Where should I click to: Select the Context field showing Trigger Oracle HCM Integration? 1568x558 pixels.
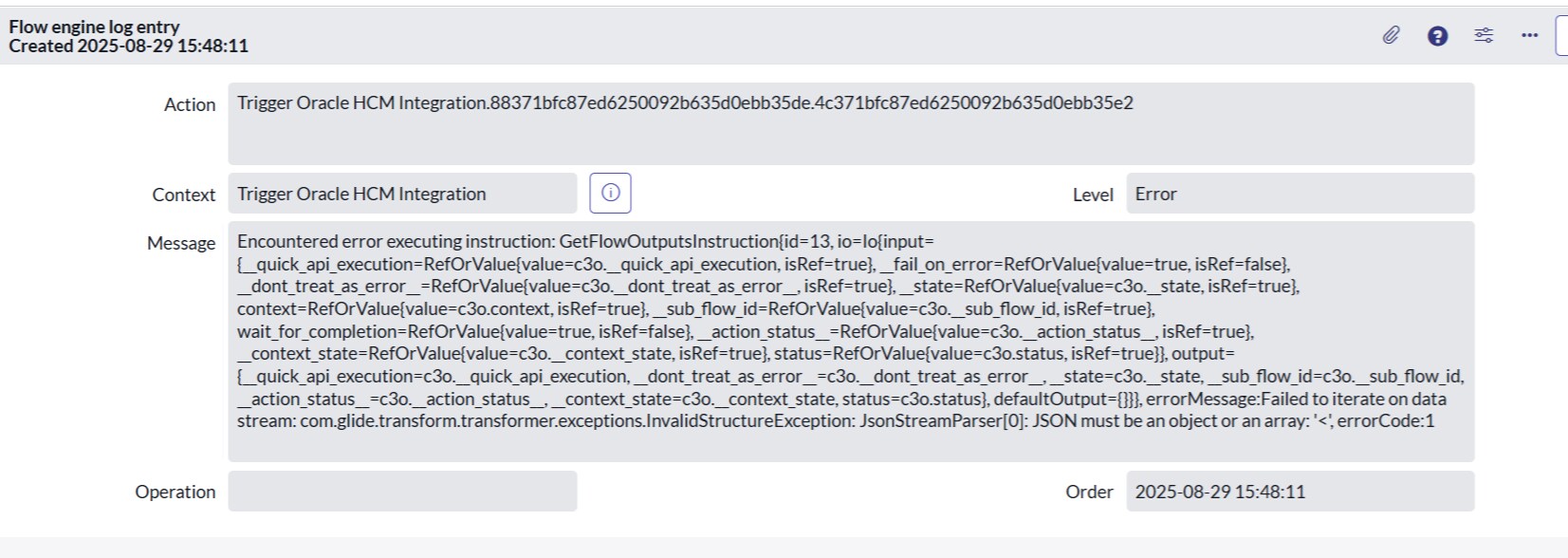(x=402, y=193)
